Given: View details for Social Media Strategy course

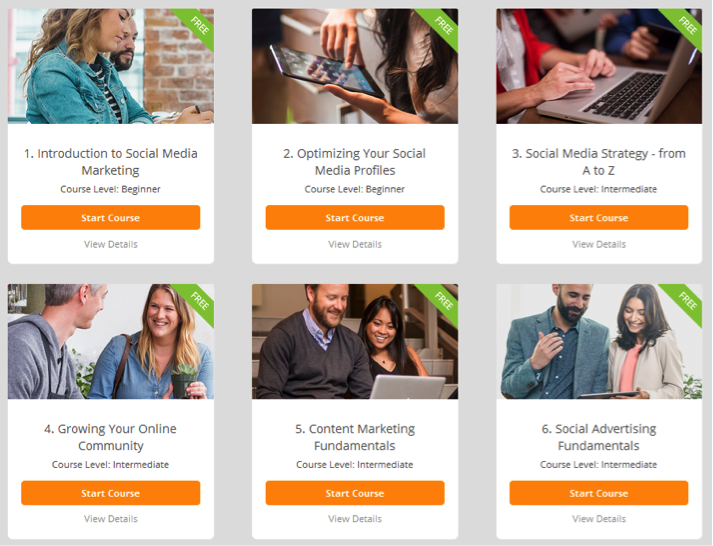Looking at the screenshot, I should (599, 244).
